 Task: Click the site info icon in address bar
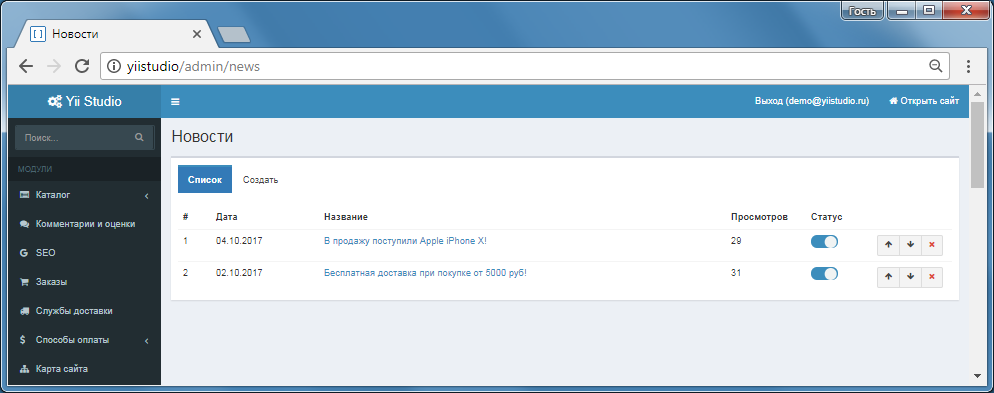click(113, 66)
